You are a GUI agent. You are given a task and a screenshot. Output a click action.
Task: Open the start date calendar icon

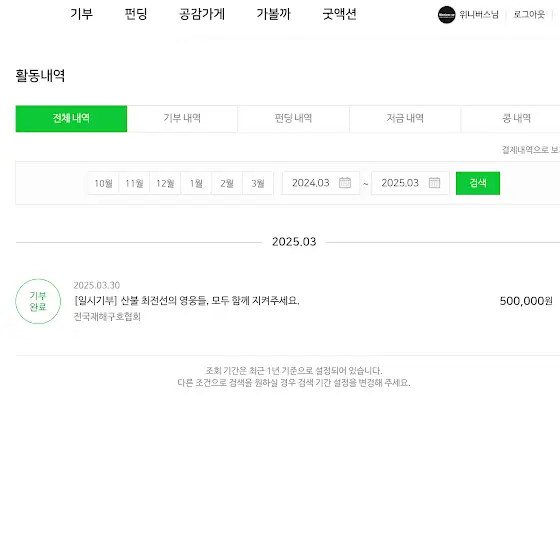pyautogui.click(x=345, y=183)
